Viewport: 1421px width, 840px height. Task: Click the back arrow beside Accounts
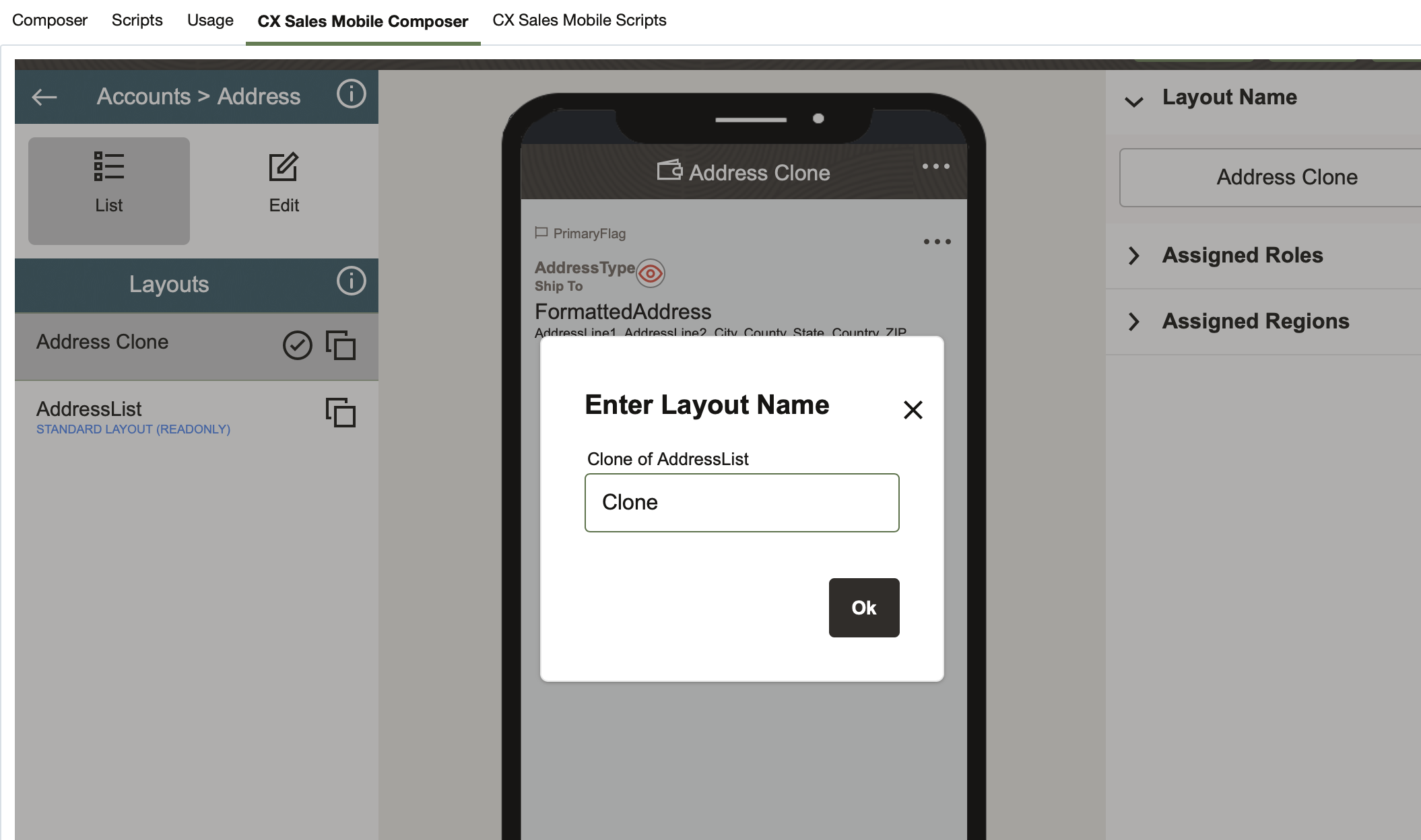[x=44, y=97]
